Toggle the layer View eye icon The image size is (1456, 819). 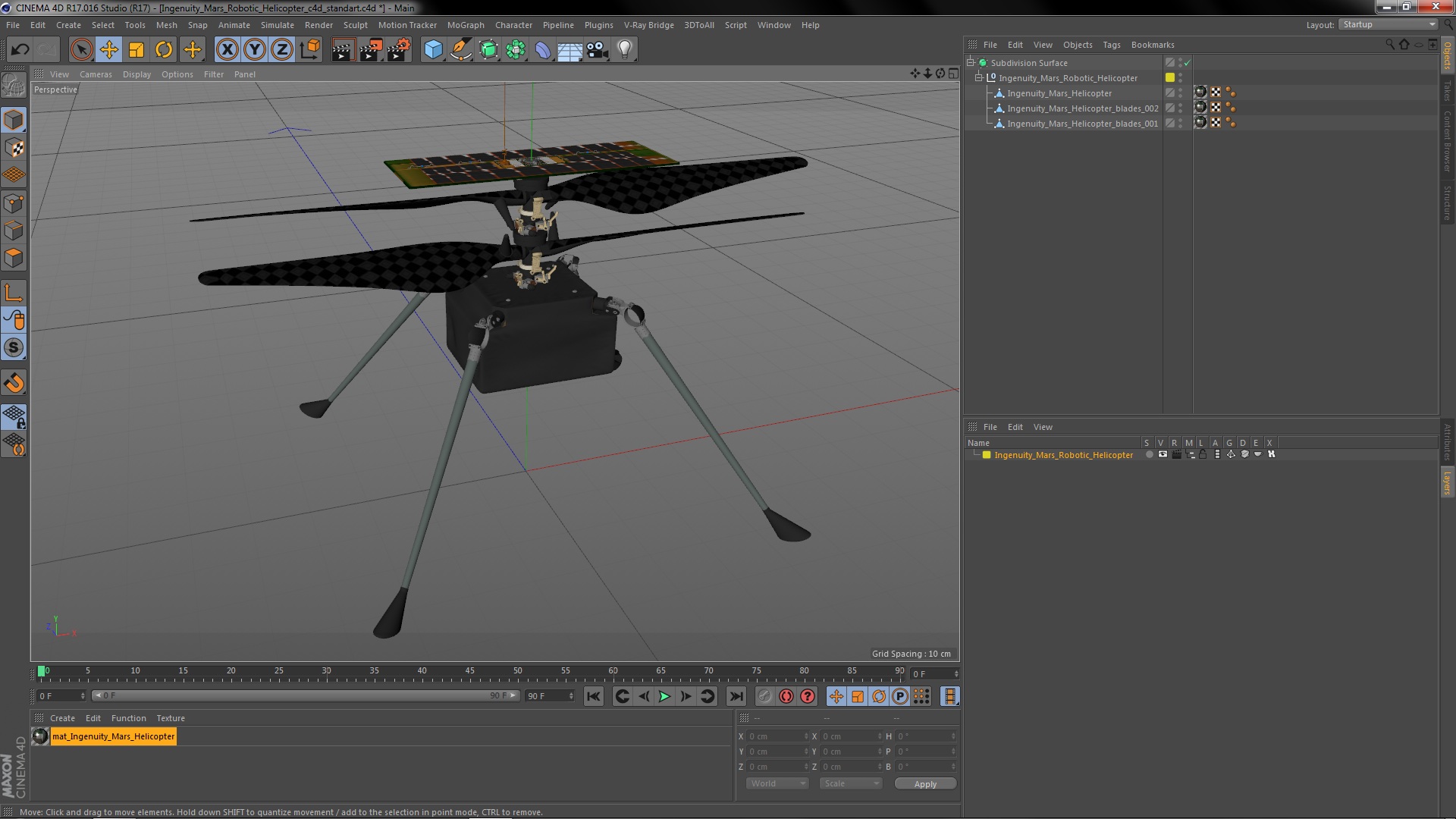[x=1163, y=455]
